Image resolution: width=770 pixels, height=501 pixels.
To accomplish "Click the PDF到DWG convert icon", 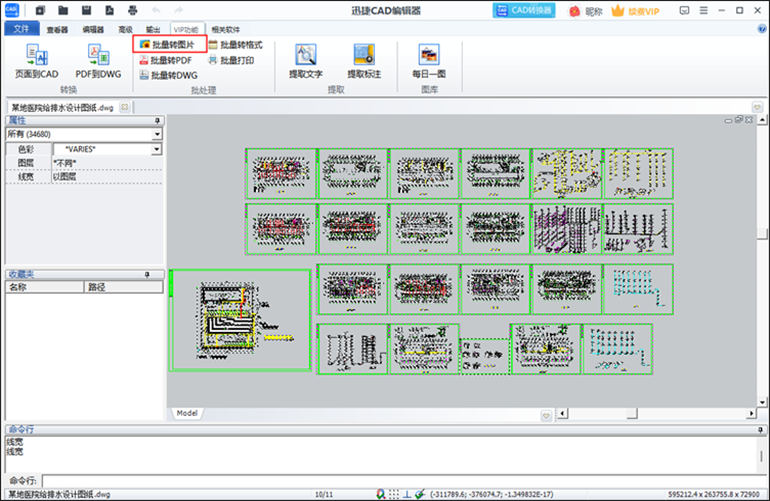I will (98, 61).
